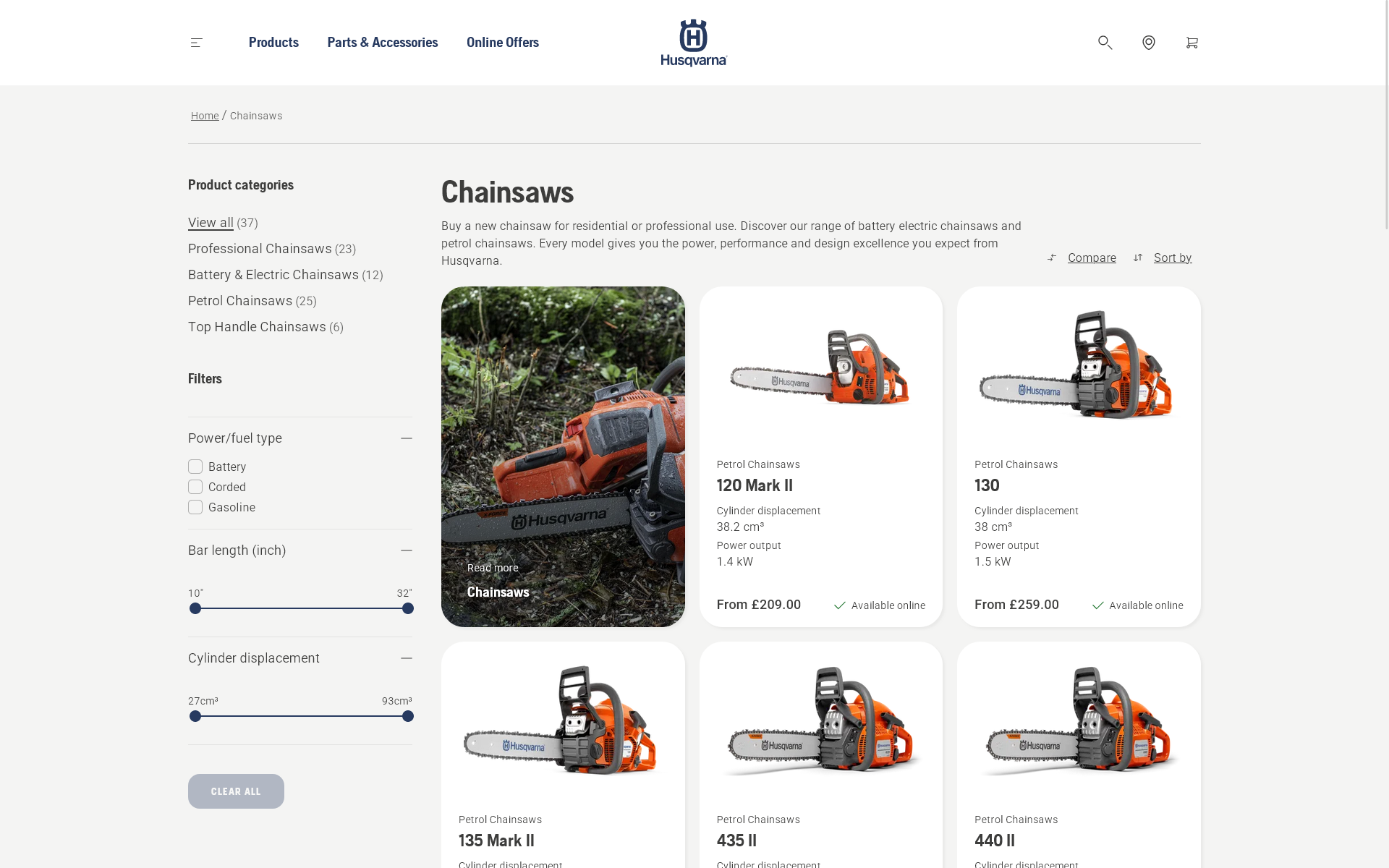Click the Husqvarna logo
1389x868 pixels.
point(694,43)
